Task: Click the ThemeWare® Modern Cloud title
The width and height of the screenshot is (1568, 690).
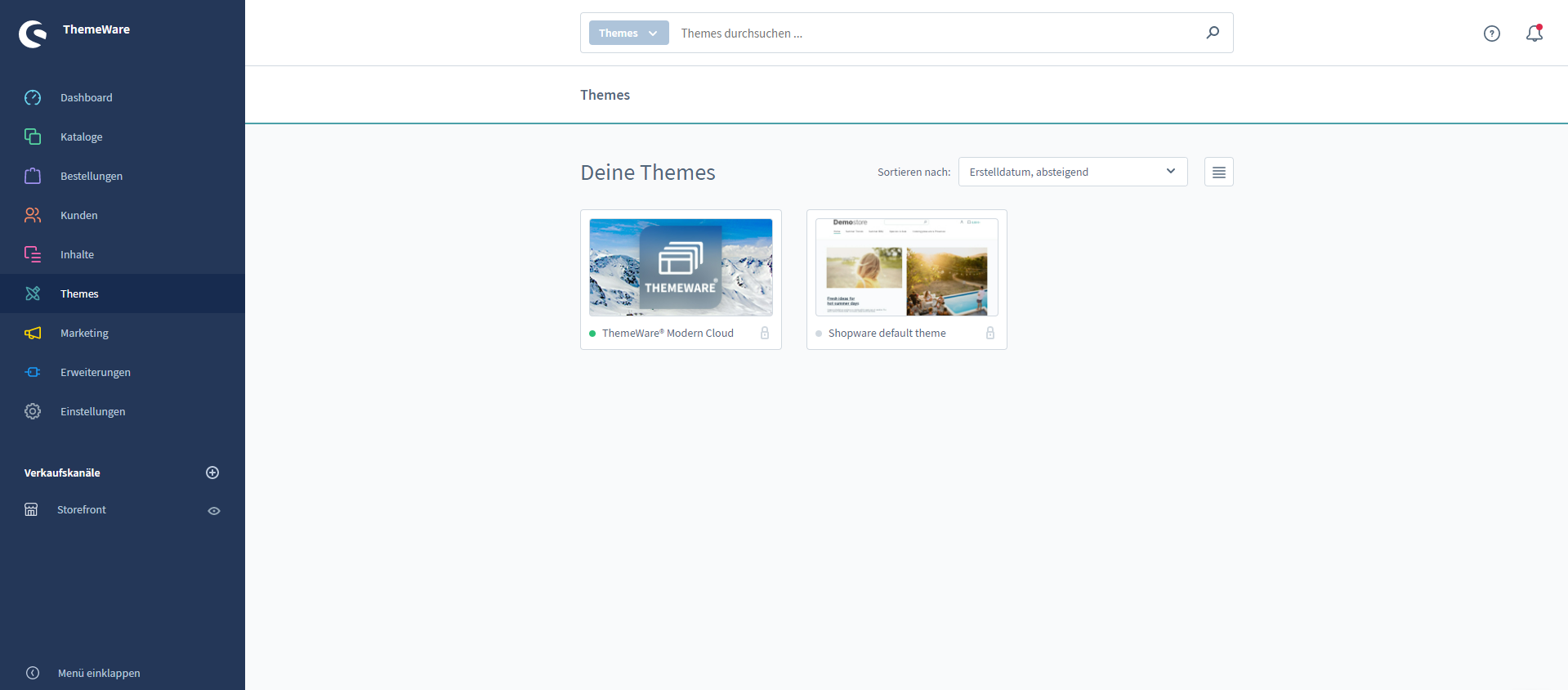Action: pyautogui.click(x=668, y=333)
